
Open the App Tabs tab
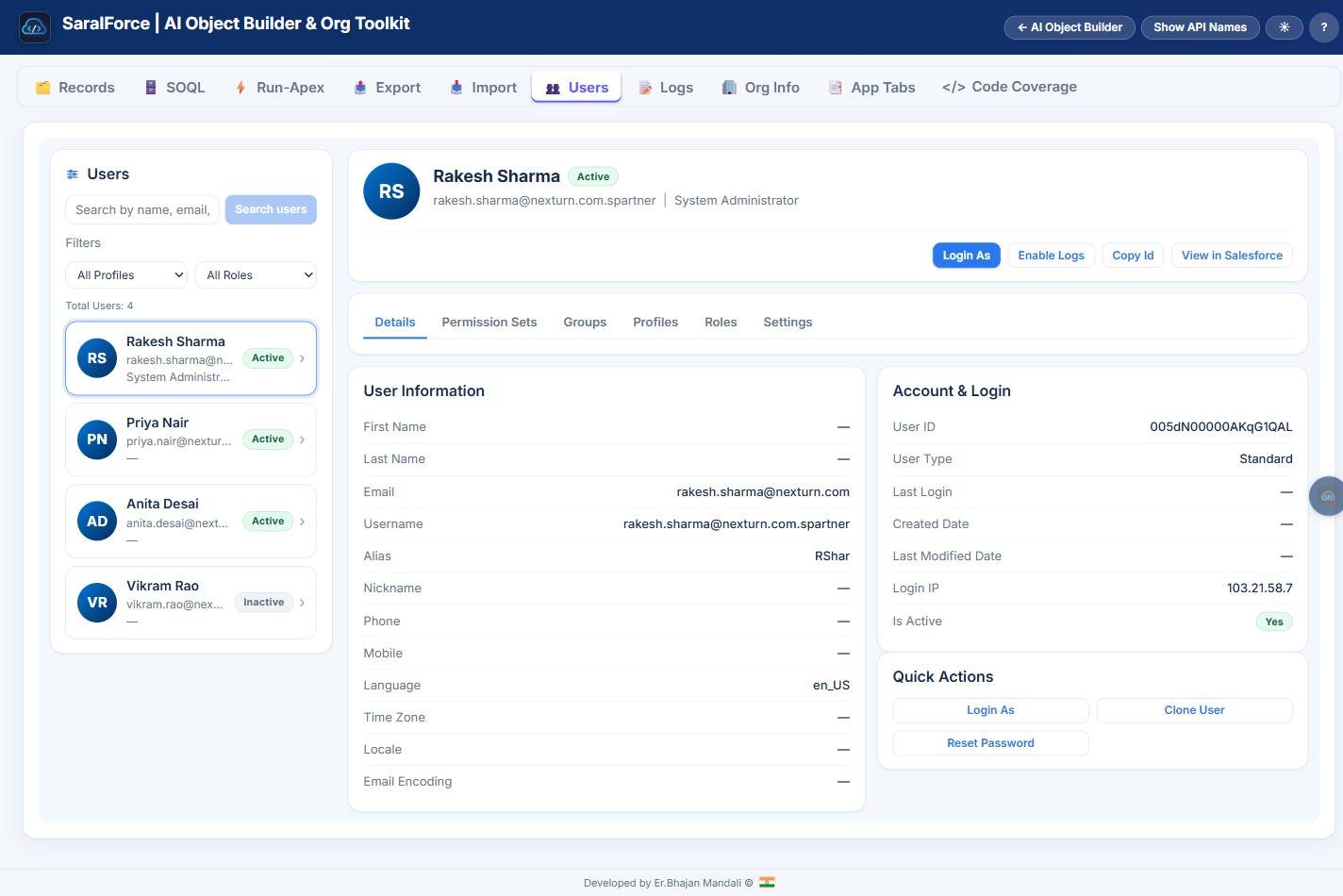871,88
